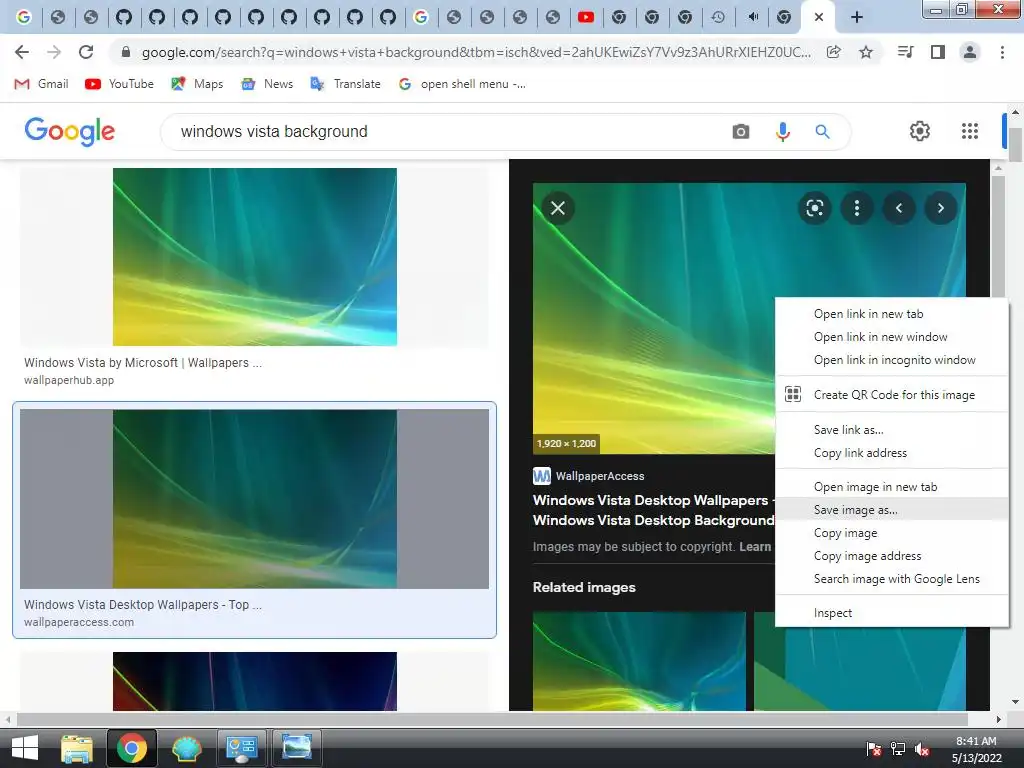Screen dimensions: 1024x768
Task: Click Save image as... in context menu
Action: pyautogui.click(x=891, y=509)
